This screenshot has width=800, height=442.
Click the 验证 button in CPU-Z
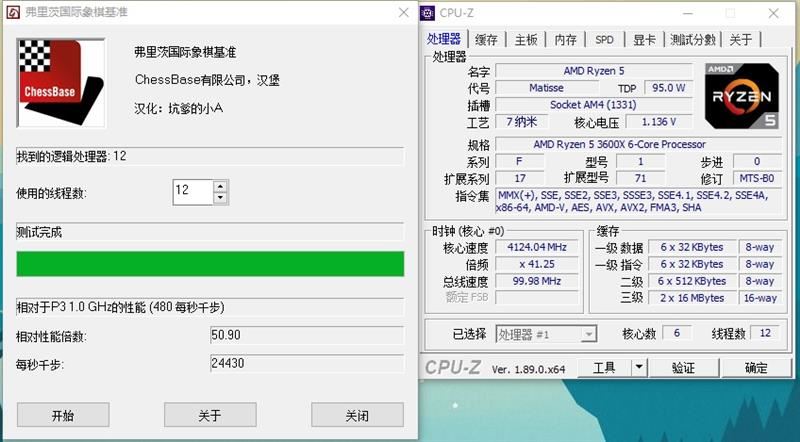tap(683, 367)
